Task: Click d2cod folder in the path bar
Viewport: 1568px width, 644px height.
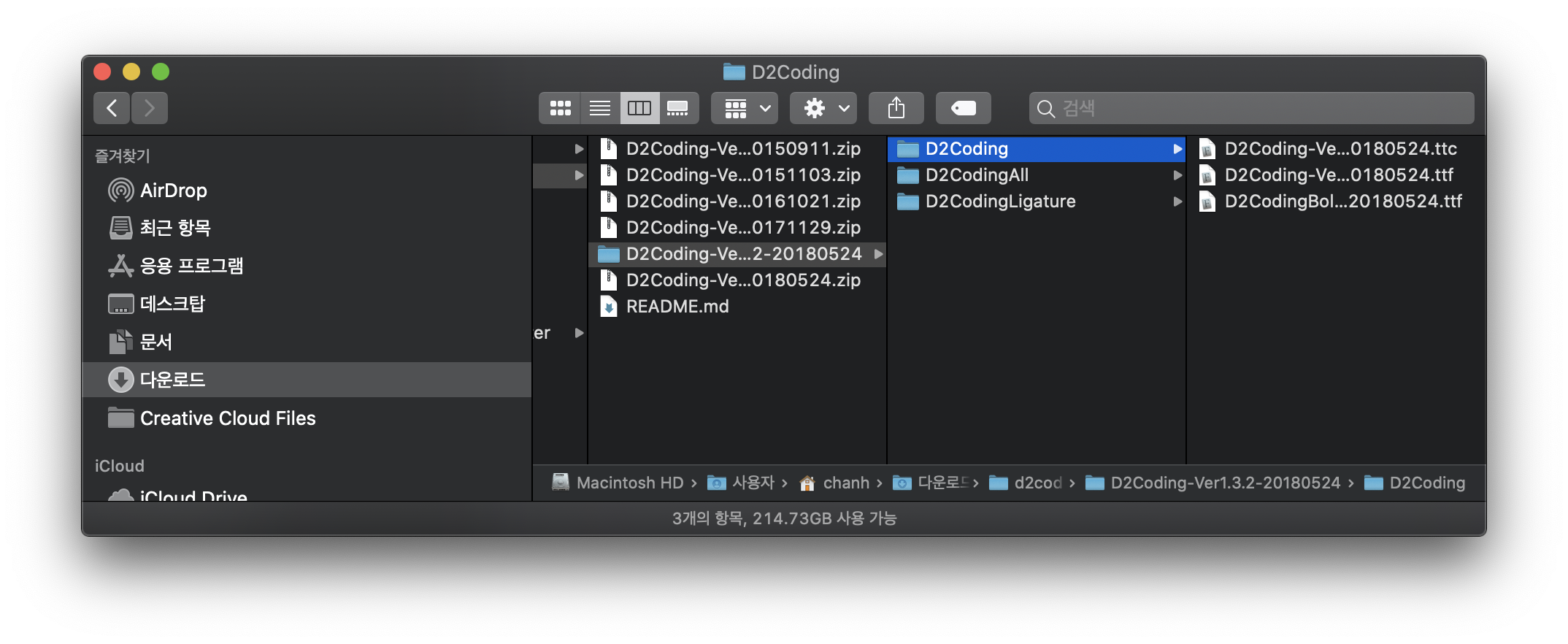Action: click(x=1026, y=483)
